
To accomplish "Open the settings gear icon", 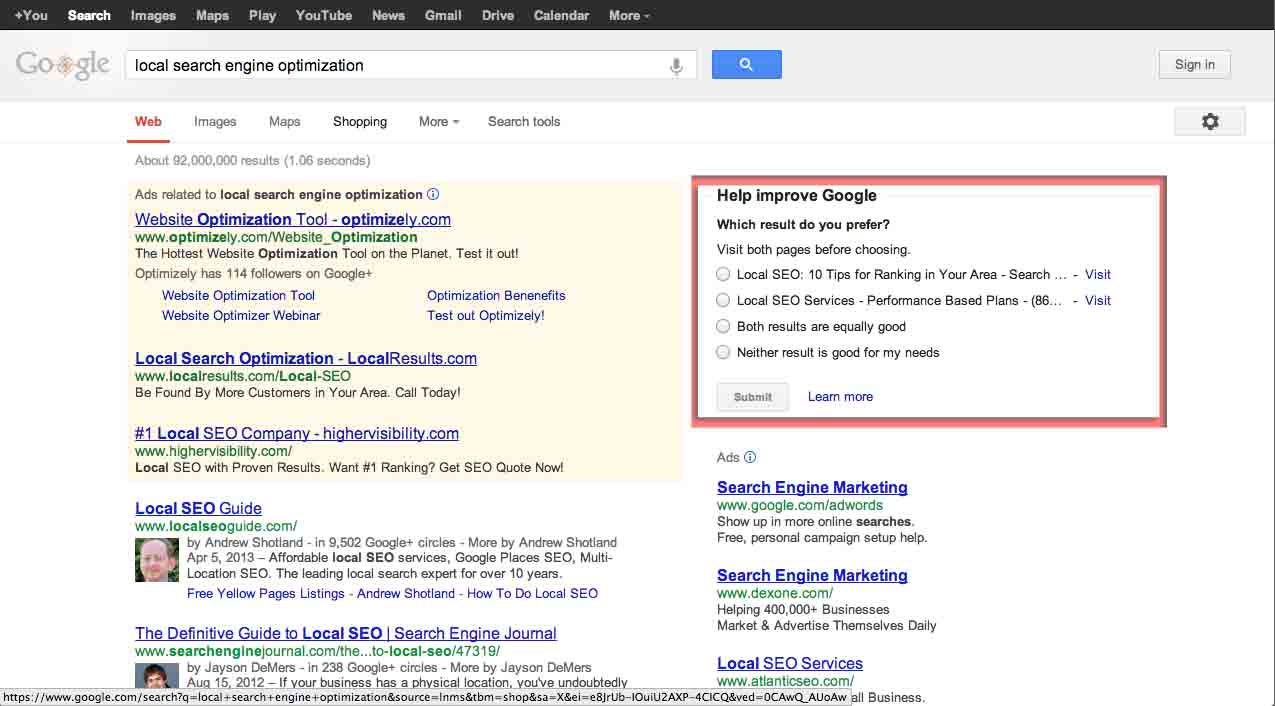I will click(x=1210, y=122).
